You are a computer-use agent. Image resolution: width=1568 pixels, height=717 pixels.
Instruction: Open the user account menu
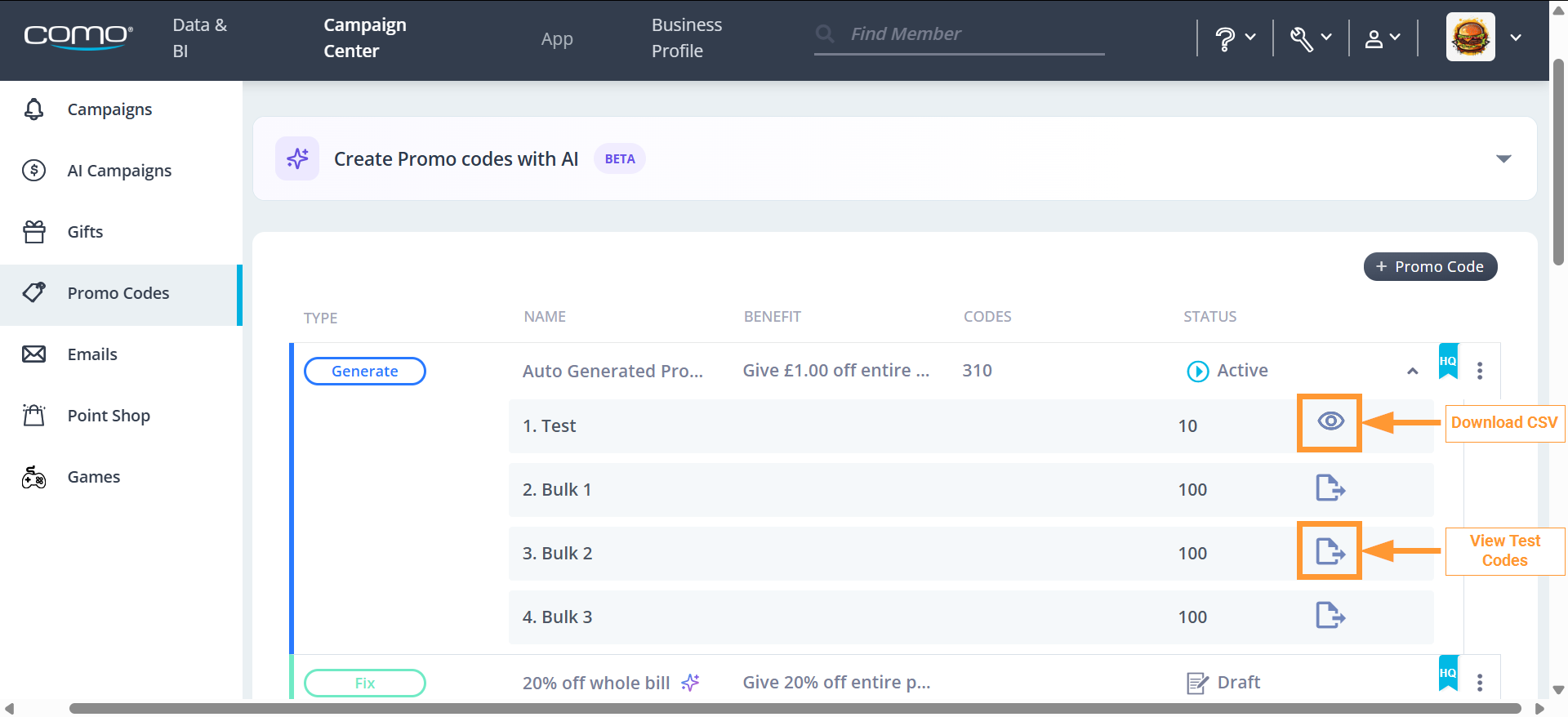click(1383, 38)
